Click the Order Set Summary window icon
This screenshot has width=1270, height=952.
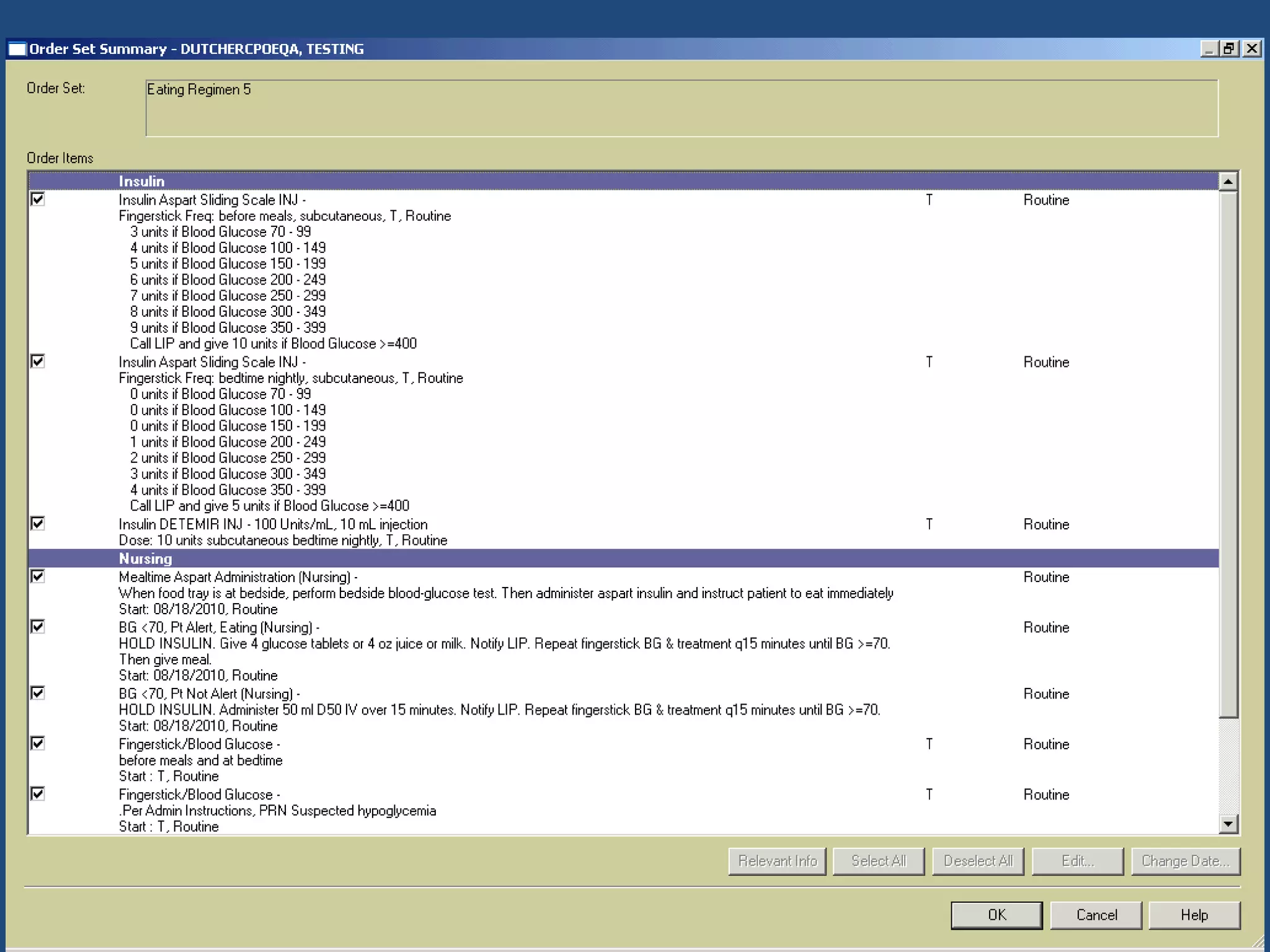click(17, 49)
